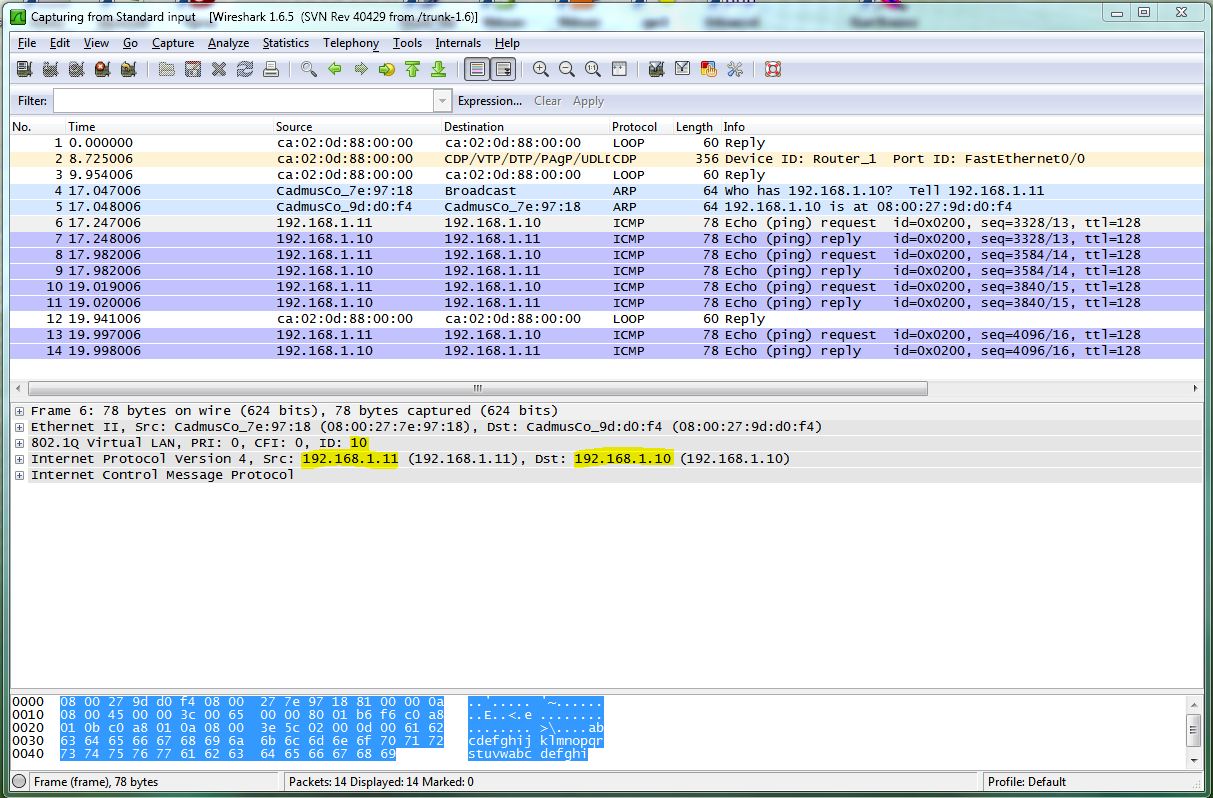Toggle packet list colorization
This screenshot has height=798, width=1213.
[477, 69]
